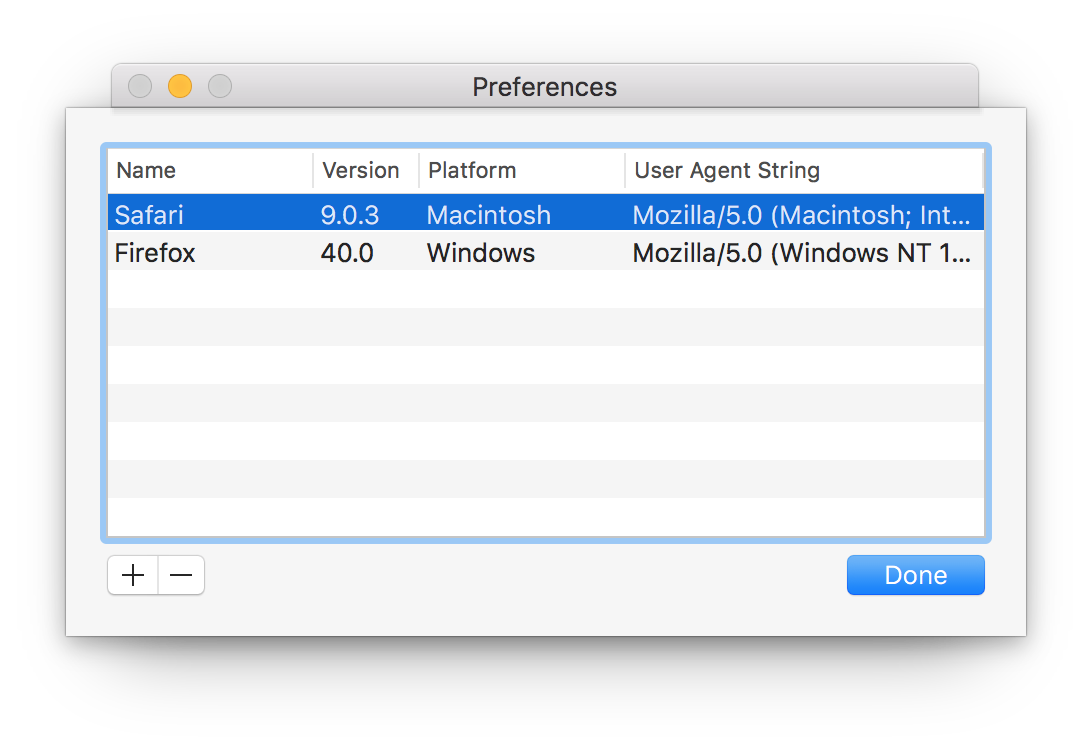This screenshot has height=750, width=1090.
Task: Click the Firefox name cell
Action: (x=155, y=253)
